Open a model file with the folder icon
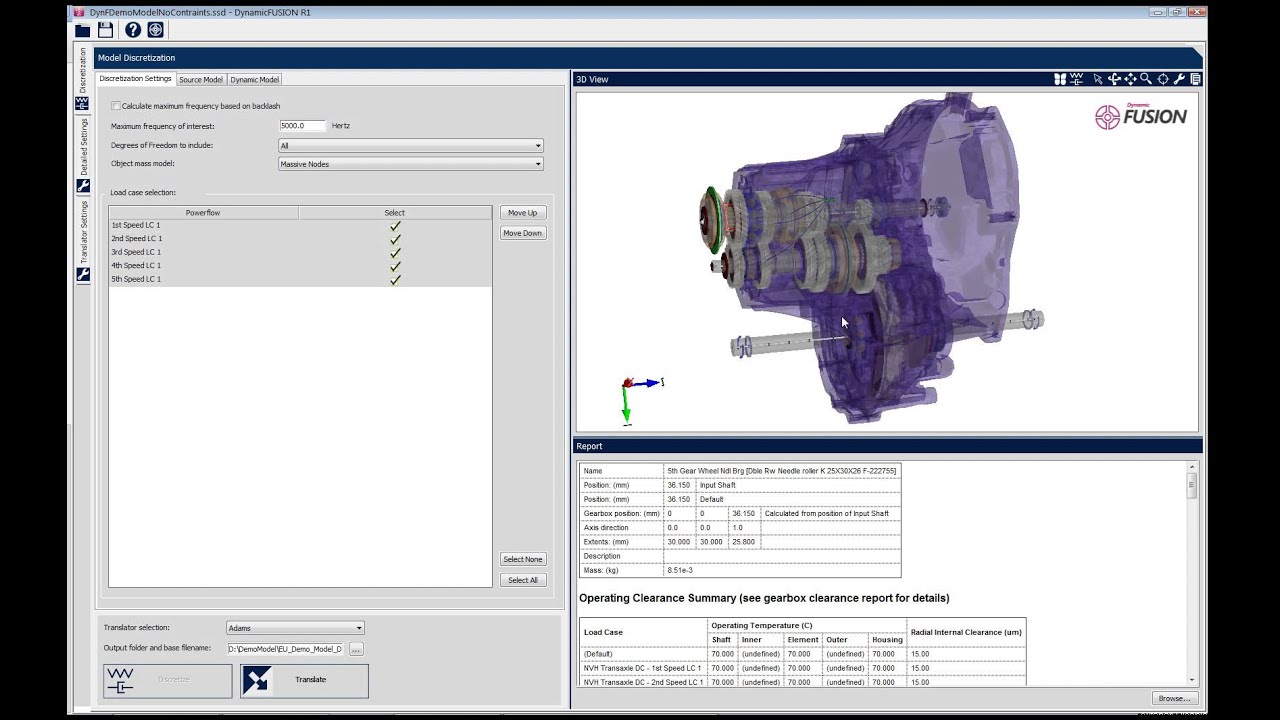The width and height of the screenshot is (1280, 720). pos(82,30)
